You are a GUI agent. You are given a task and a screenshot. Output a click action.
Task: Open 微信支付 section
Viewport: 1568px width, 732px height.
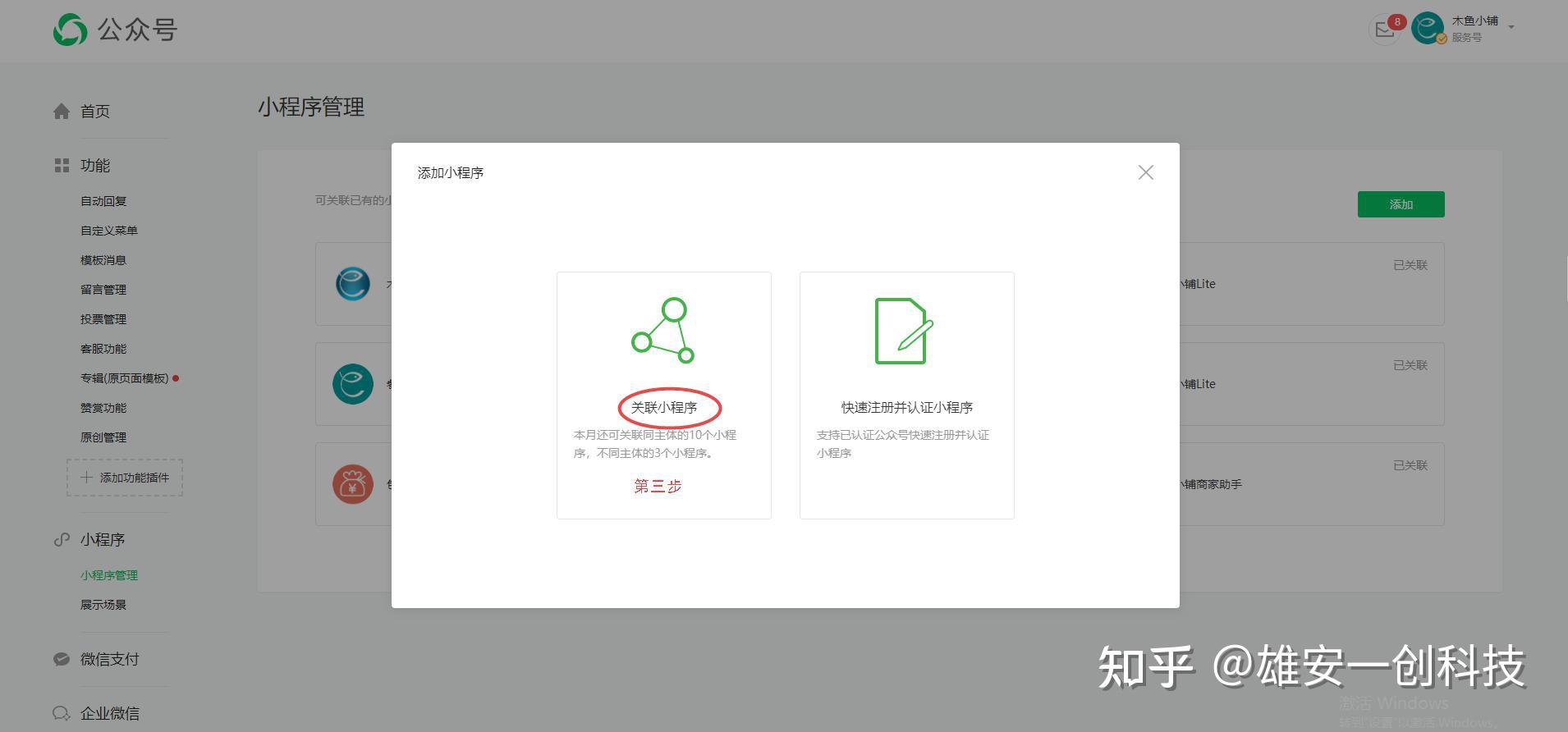tap(110, 659)
